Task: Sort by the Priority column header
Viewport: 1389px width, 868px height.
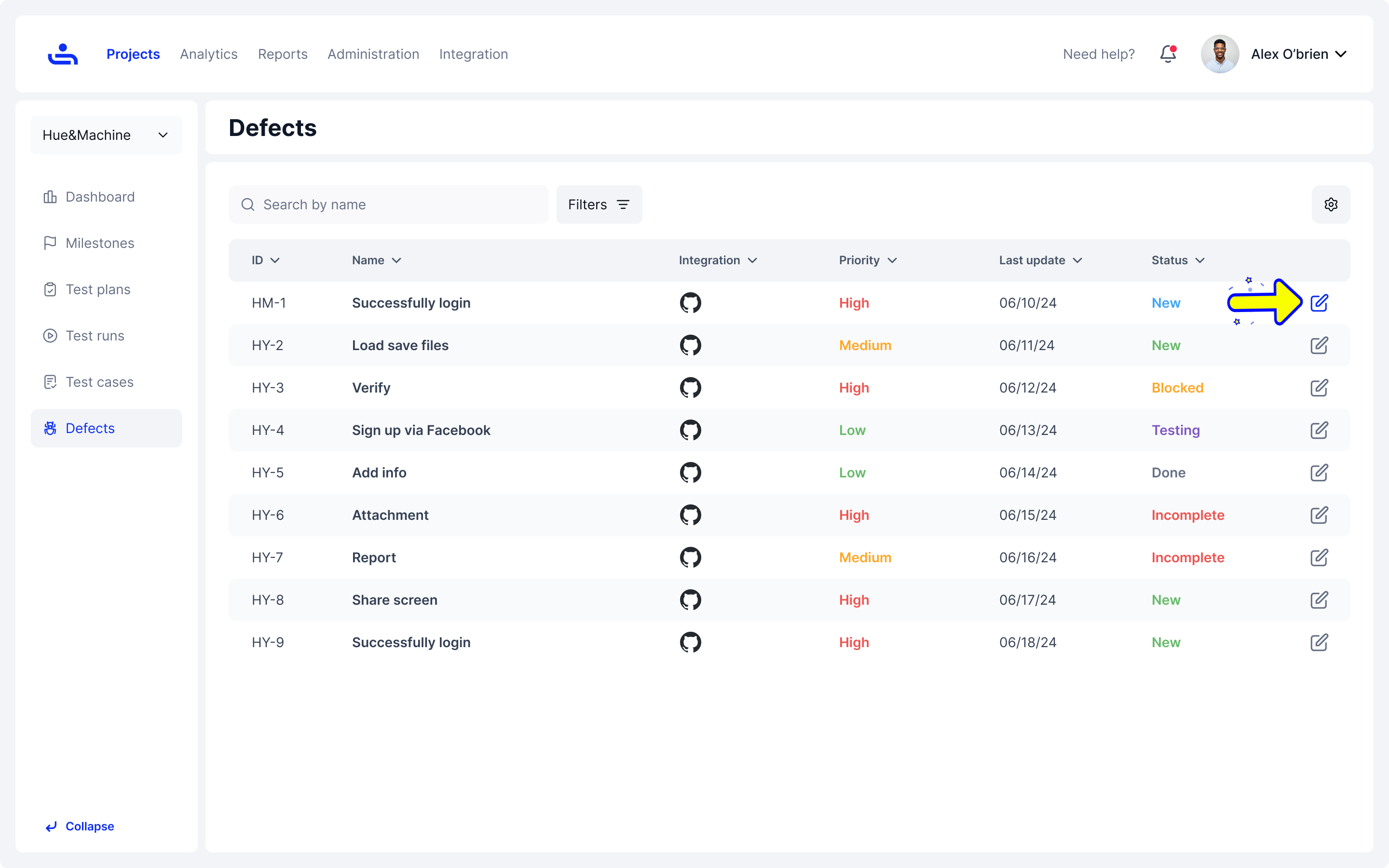Action: (x=867, y=260)
